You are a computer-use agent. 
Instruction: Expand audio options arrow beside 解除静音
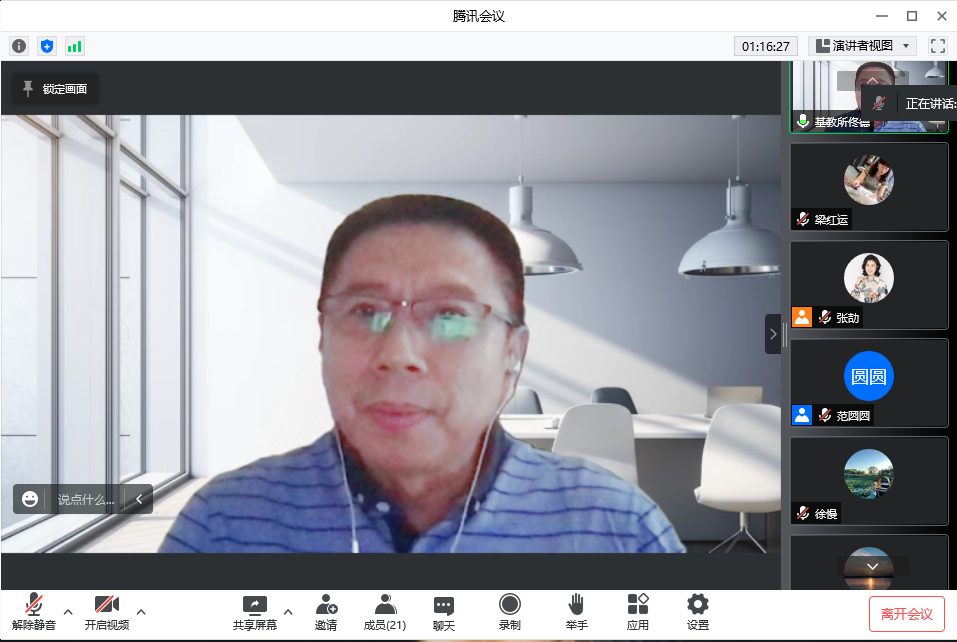68,611
